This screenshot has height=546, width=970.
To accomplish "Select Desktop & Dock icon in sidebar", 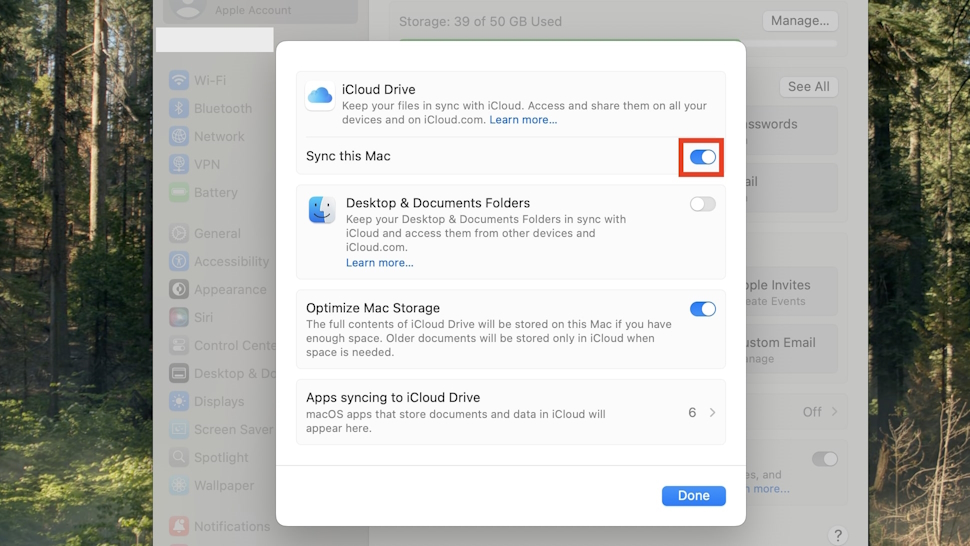I will 179,373.
